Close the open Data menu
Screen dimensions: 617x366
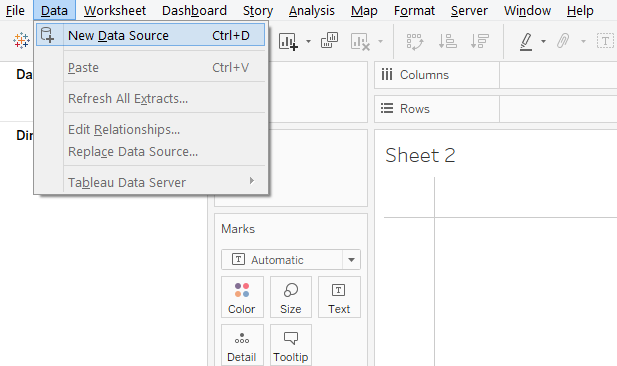click(54, 11)
